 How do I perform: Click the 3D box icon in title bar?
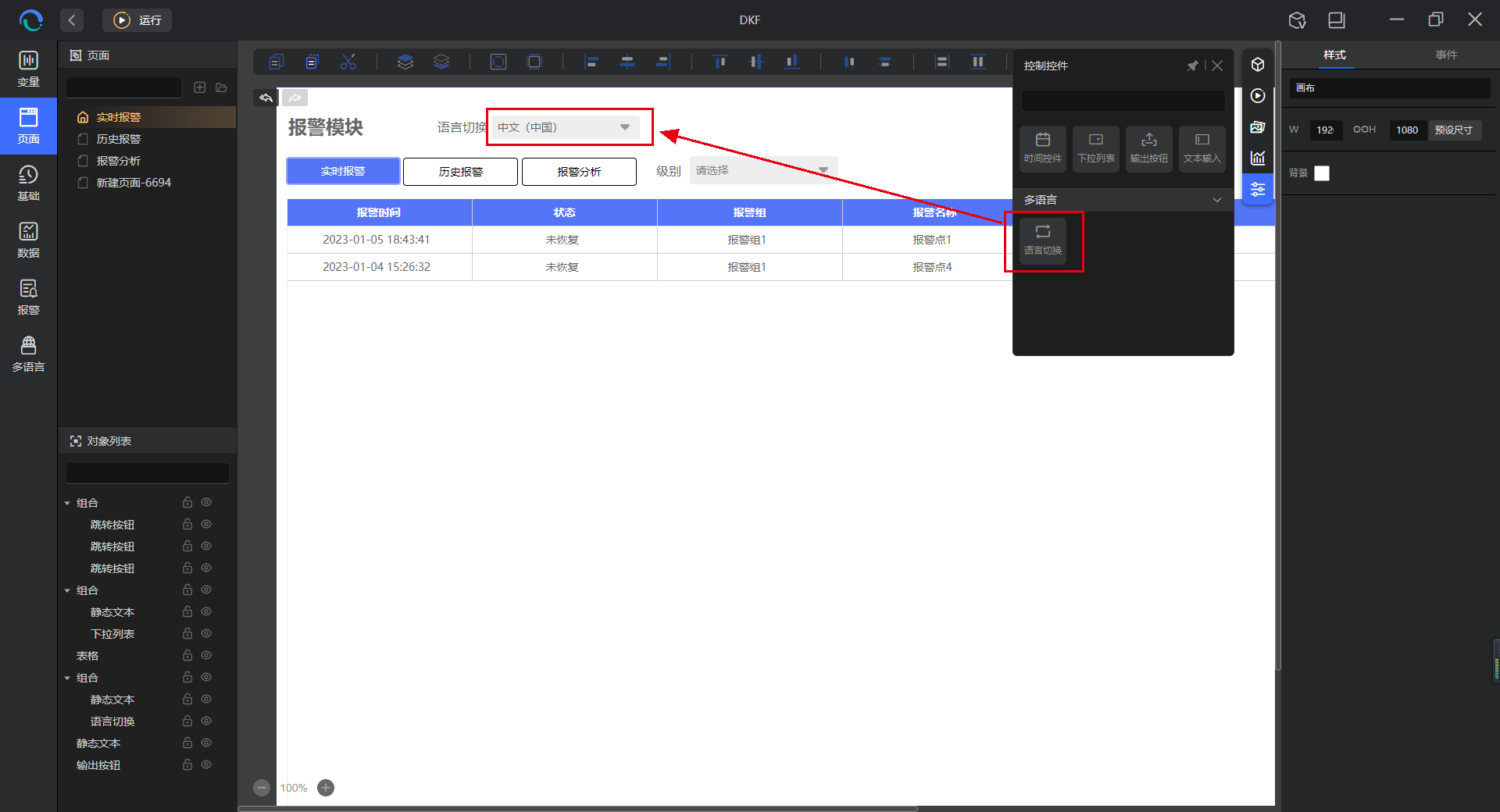[x=1298, y=20]
